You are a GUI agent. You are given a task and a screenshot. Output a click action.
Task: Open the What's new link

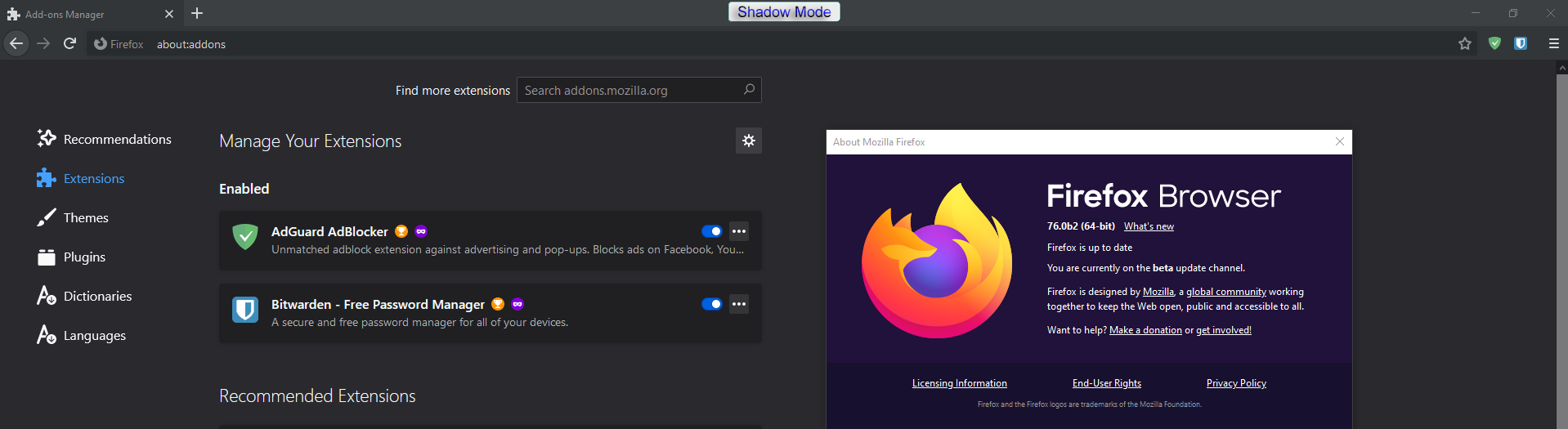click(x=1149, y=226)
